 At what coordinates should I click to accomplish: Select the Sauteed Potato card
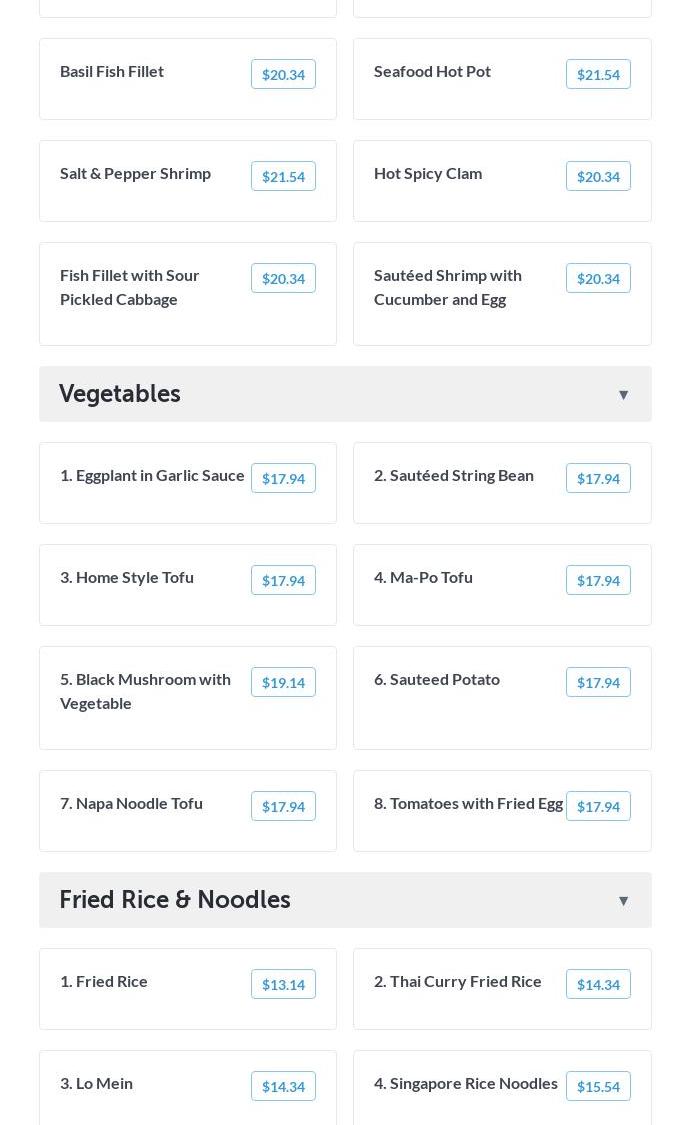[x=437, y=680]
